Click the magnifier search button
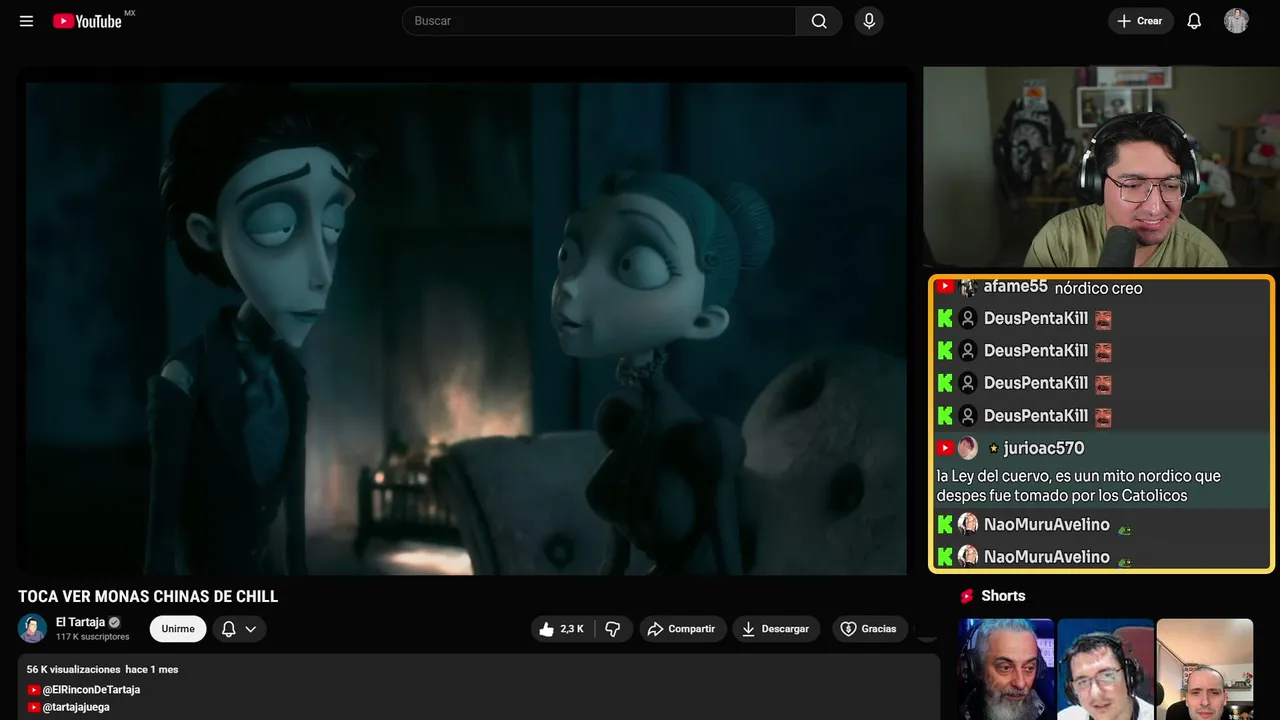Image resolution: width=1280 pixels, height=720 pixels. coord(819,21)
